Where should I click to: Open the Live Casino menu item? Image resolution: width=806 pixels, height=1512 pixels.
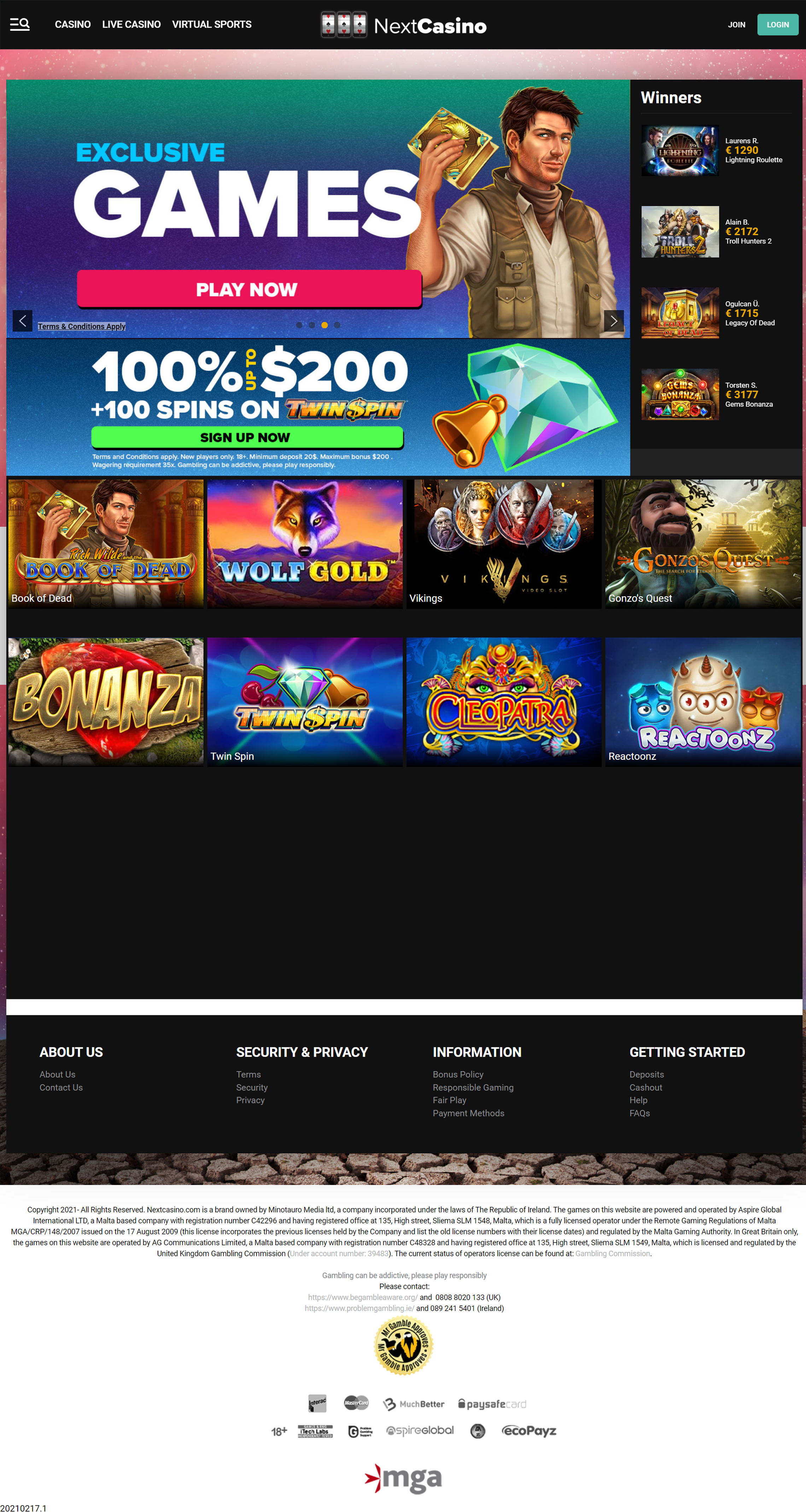(x=132, y=25)
